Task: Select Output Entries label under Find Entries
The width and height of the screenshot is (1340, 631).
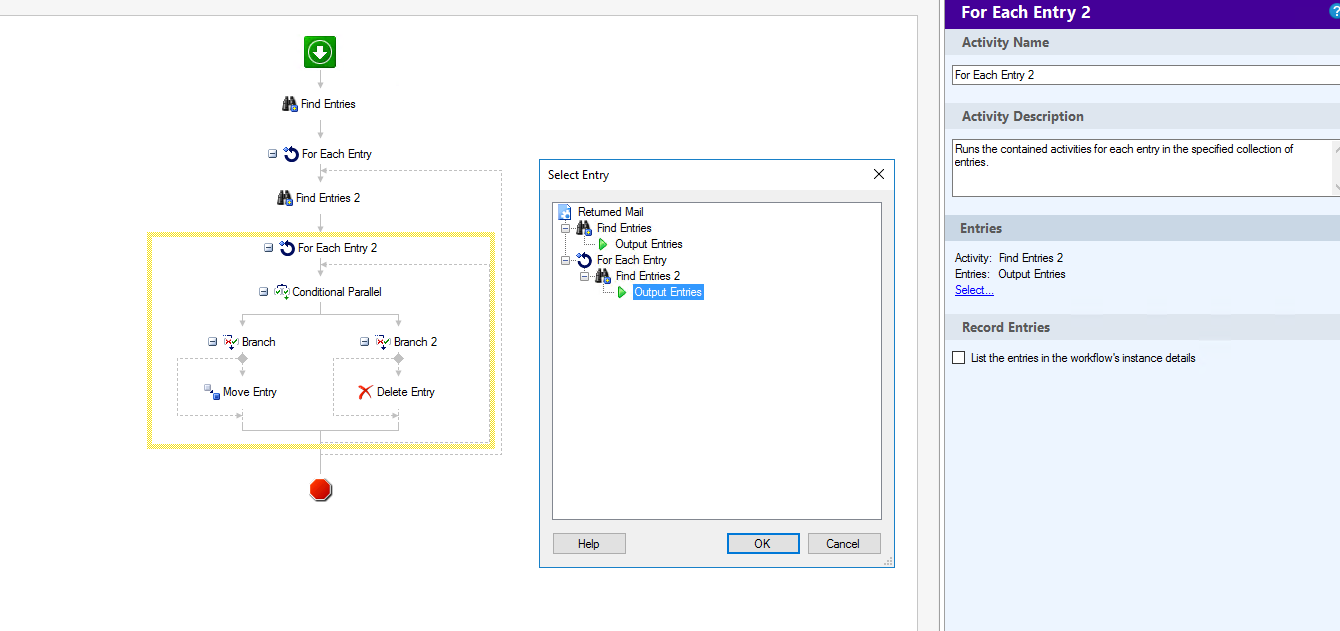Action: 649,244
